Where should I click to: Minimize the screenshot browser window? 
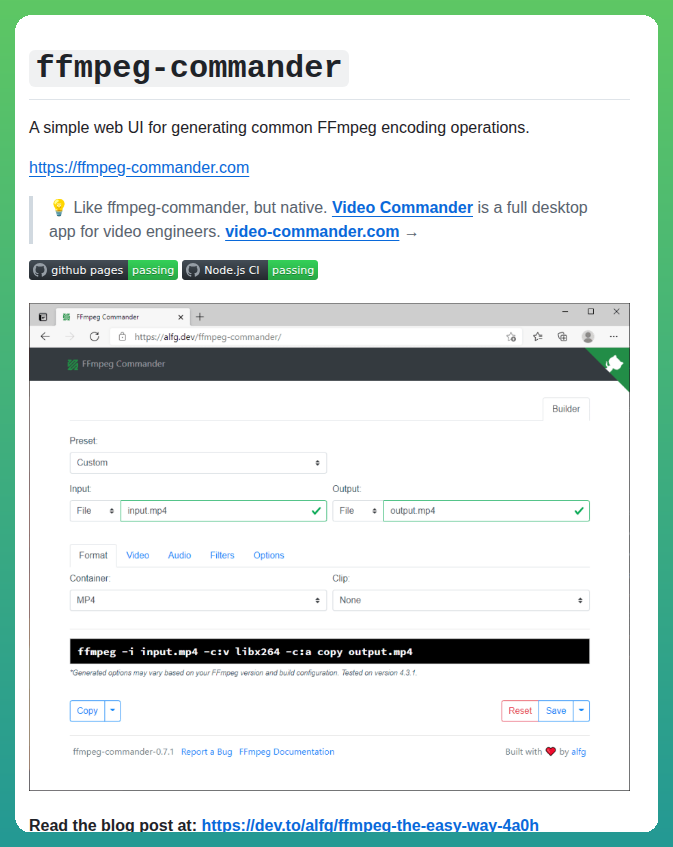pyautogui.click(x=565, y=312)
